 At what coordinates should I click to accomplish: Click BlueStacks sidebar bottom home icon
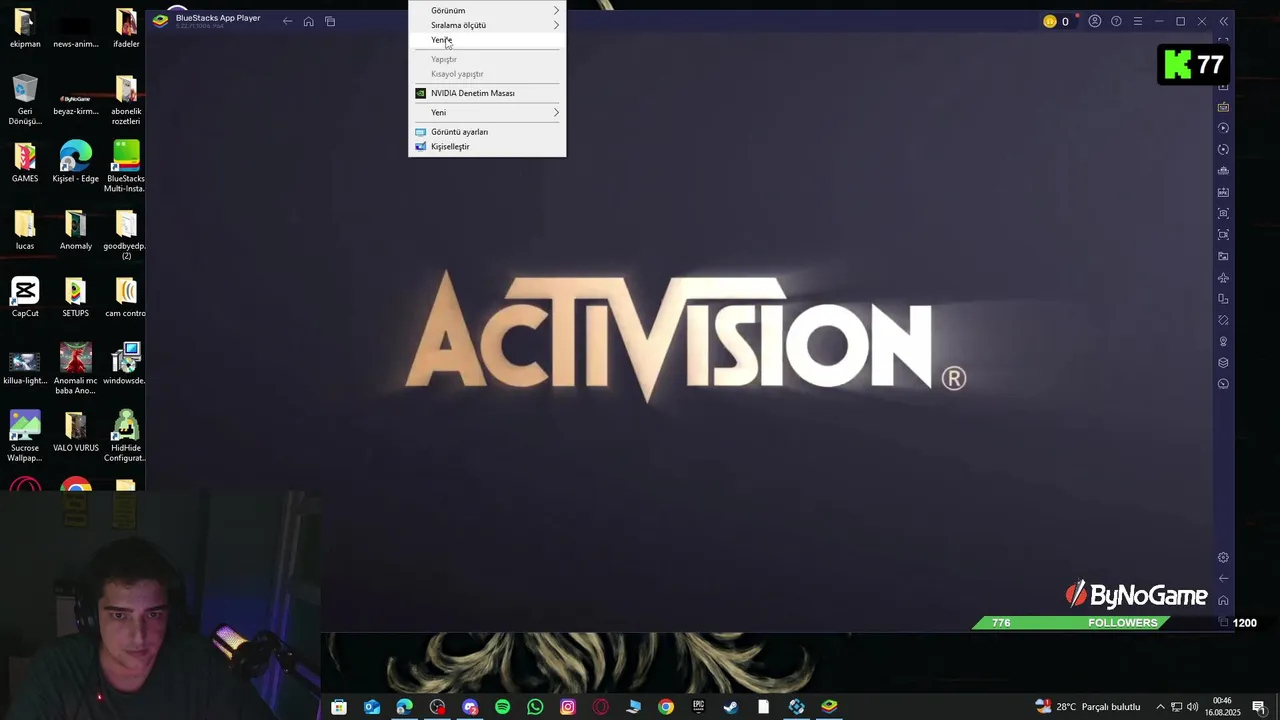(x=1223, y=600)
